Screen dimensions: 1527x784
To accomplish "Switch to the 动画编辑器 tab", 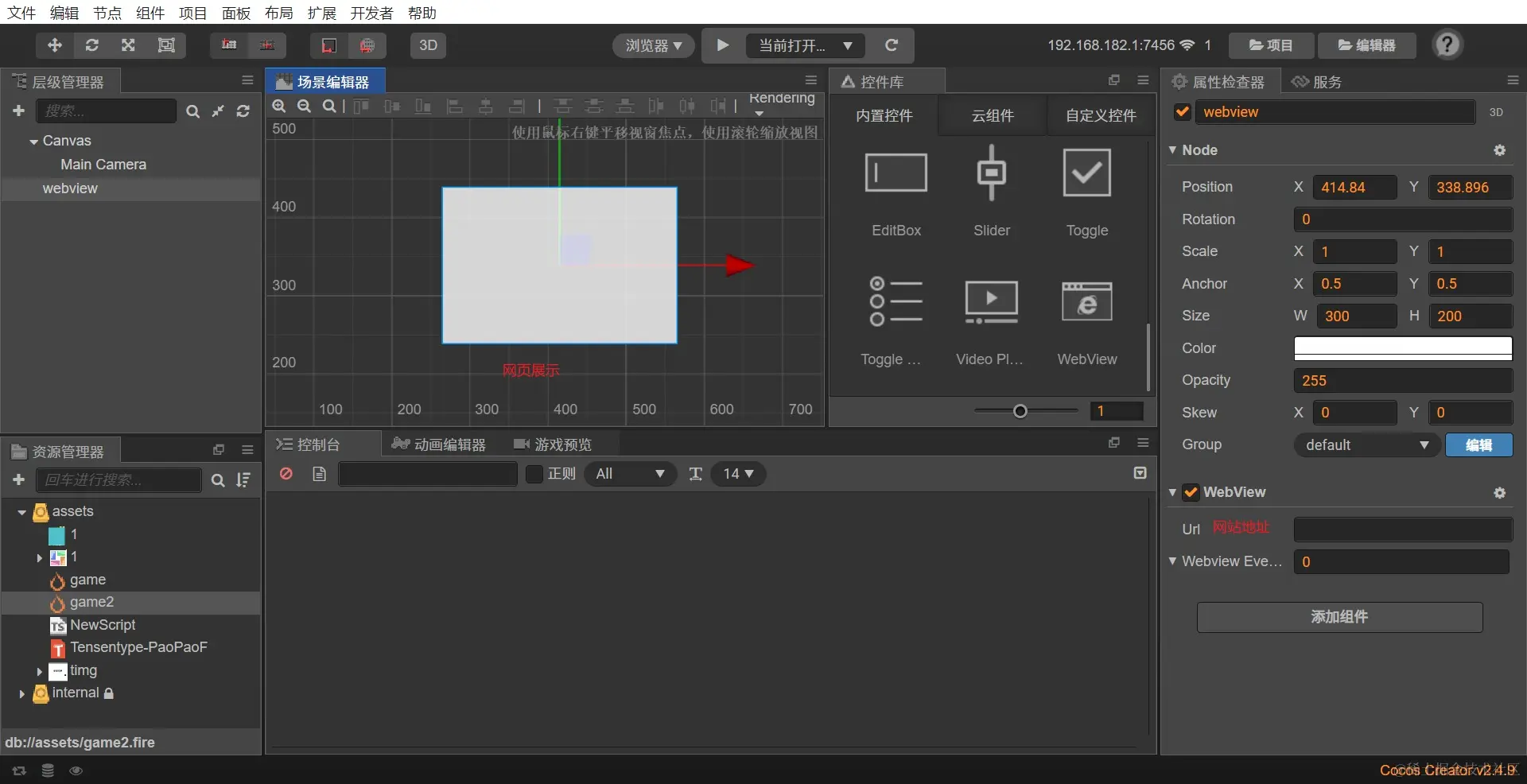I will coord(439,444).
